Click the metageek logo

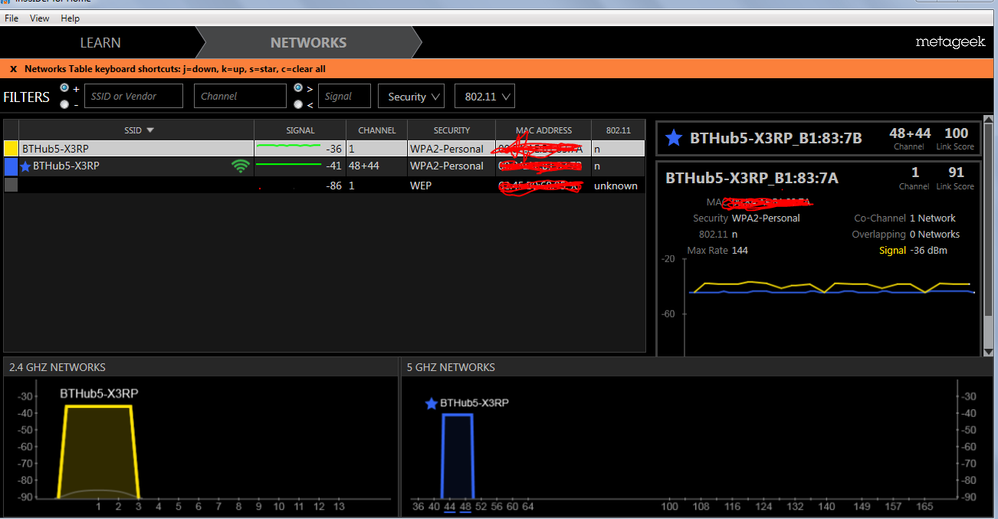pos(950,42)
